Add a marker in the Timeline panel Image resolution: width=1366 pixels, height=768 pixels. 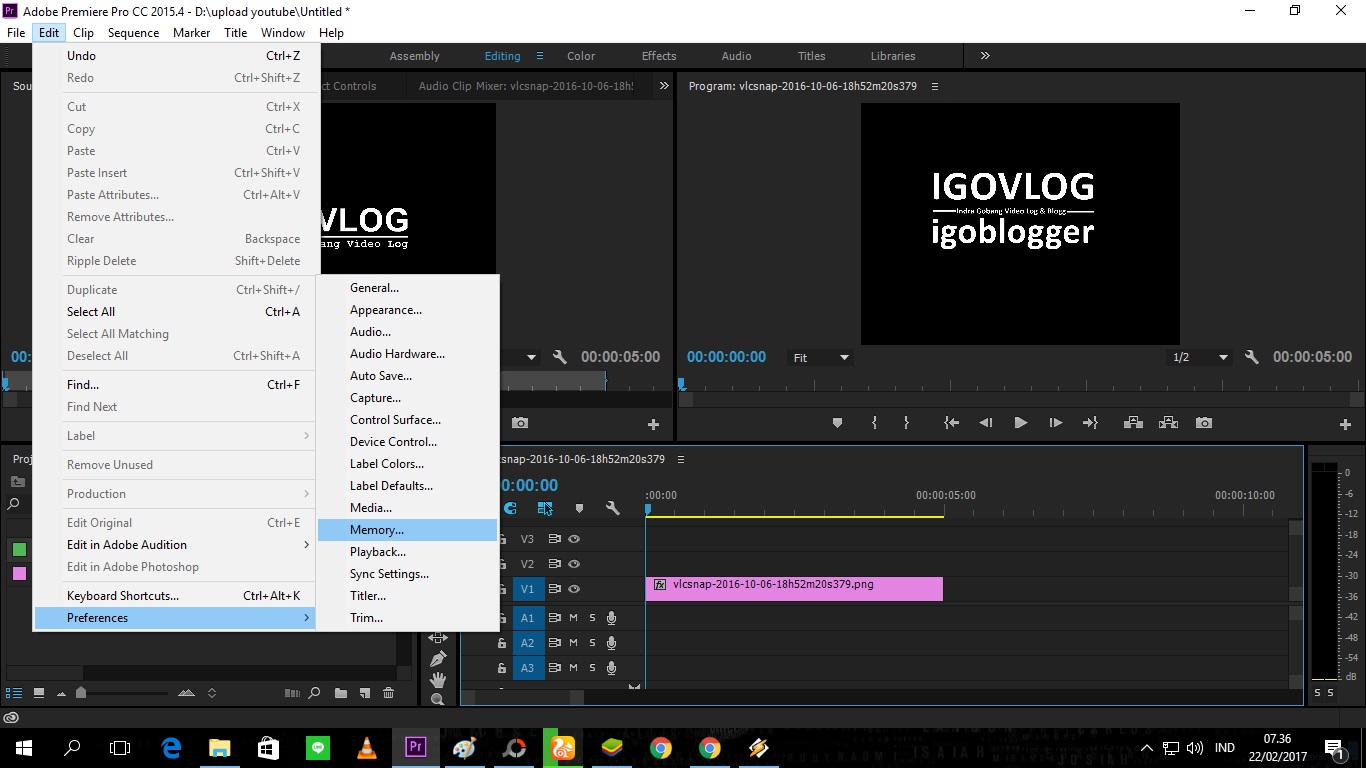point(579,509)
